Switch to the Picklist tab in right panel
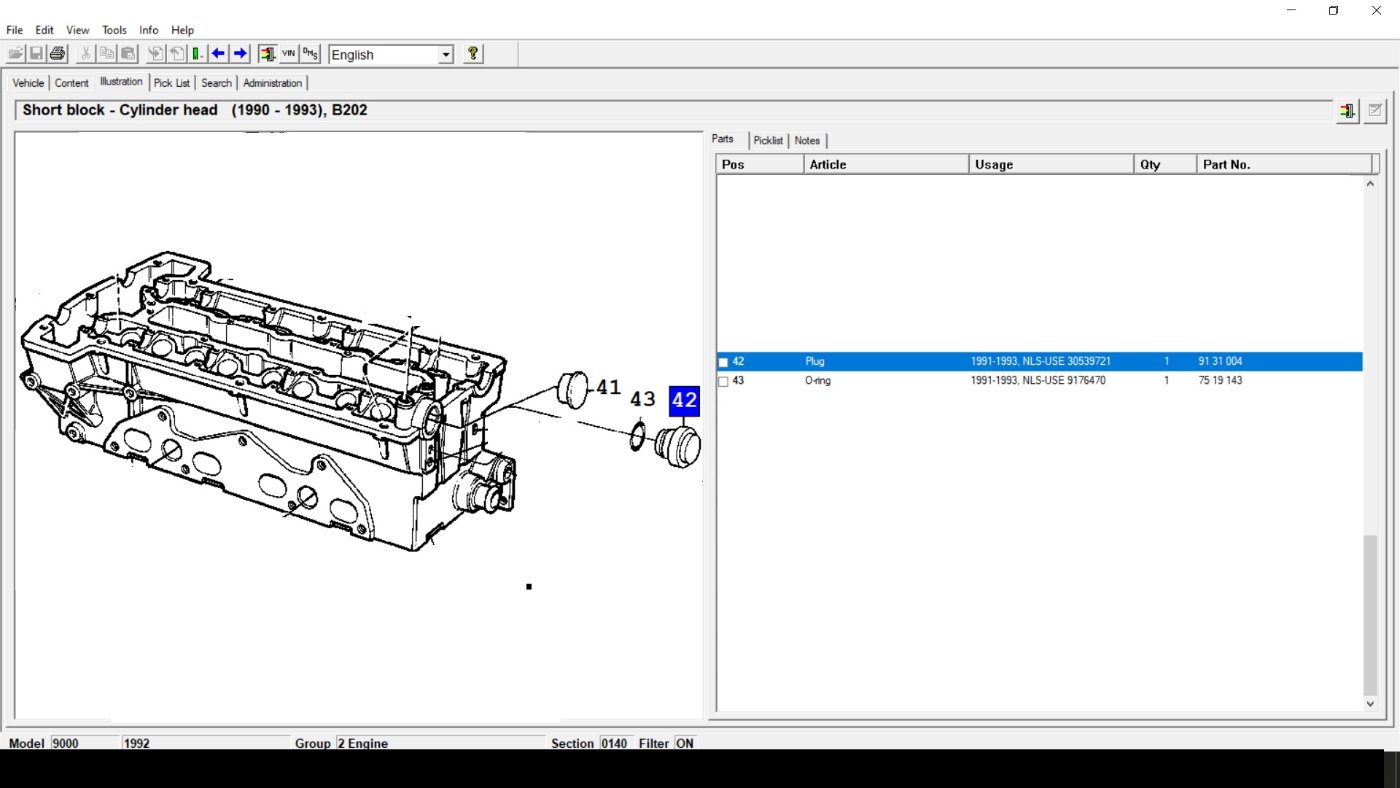Image resolution: width=1400 pixels, height=788 pixels. click(x=769, y=141)
